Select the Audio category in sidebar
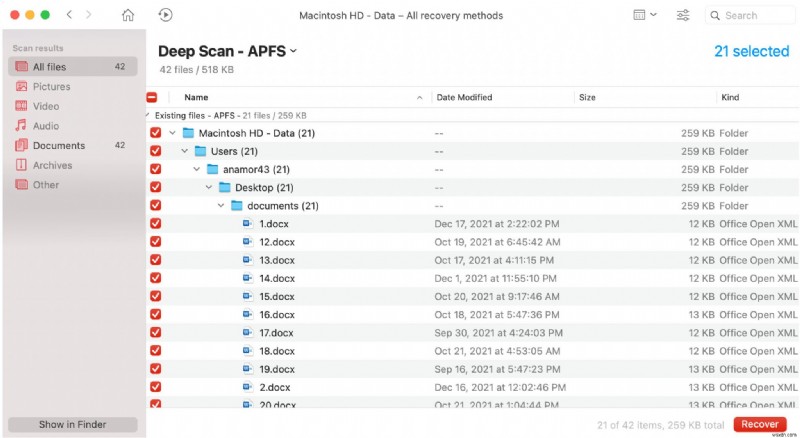The height and width of the screenshot is (438, 800). pos(46,126)
